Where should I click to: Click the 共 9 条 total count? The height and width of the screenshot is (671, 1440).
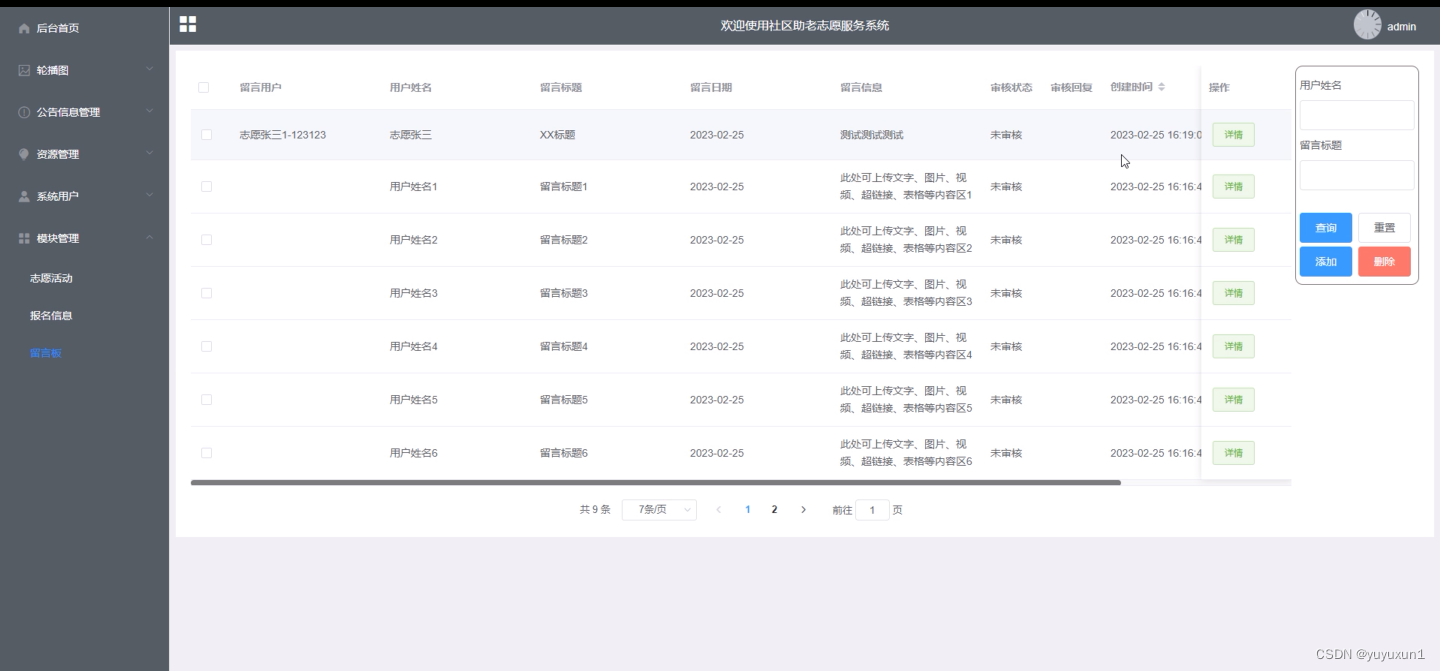point(594,510)
